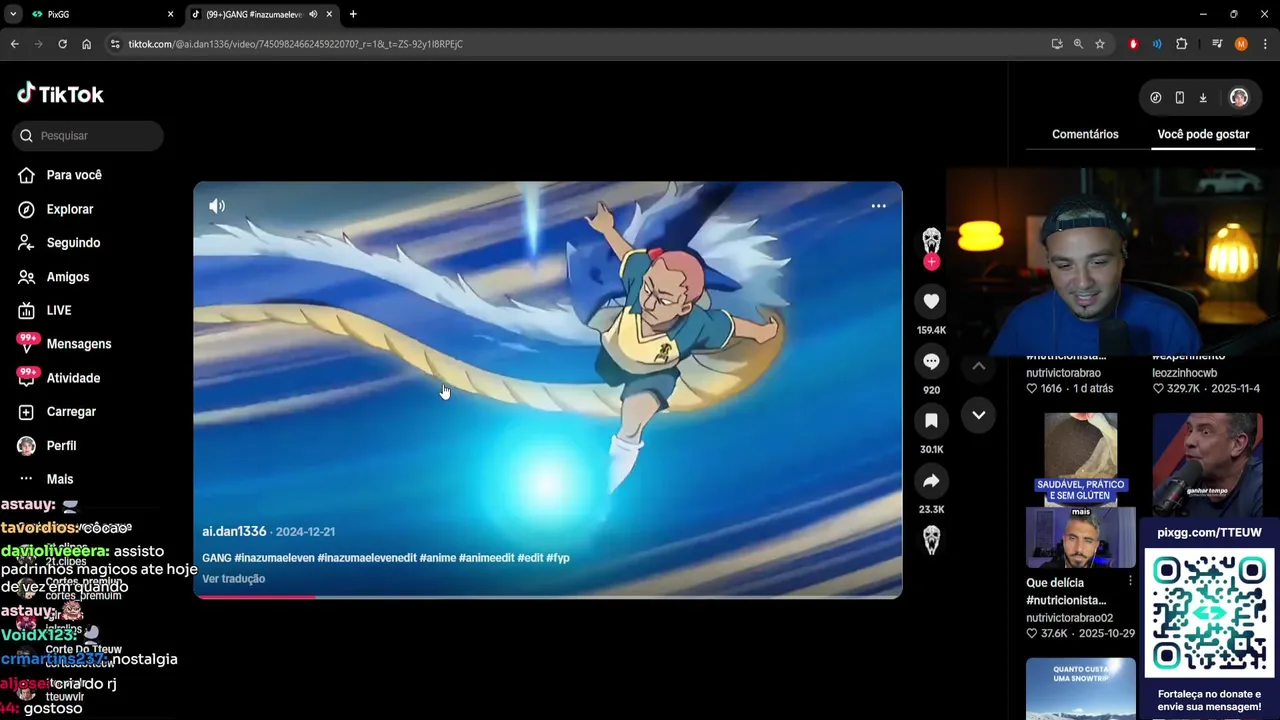Select the Você pode gostar tab

click(x=1203, y=134)
